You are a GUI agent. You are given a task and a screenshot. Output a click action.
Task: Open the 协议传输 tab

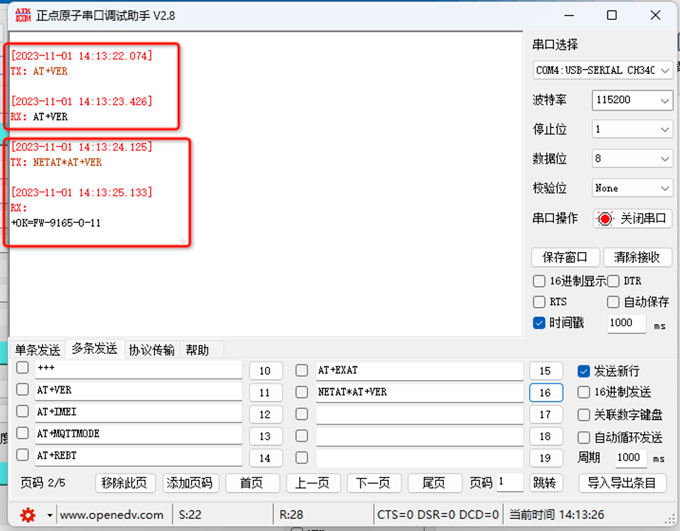[151, 350]
